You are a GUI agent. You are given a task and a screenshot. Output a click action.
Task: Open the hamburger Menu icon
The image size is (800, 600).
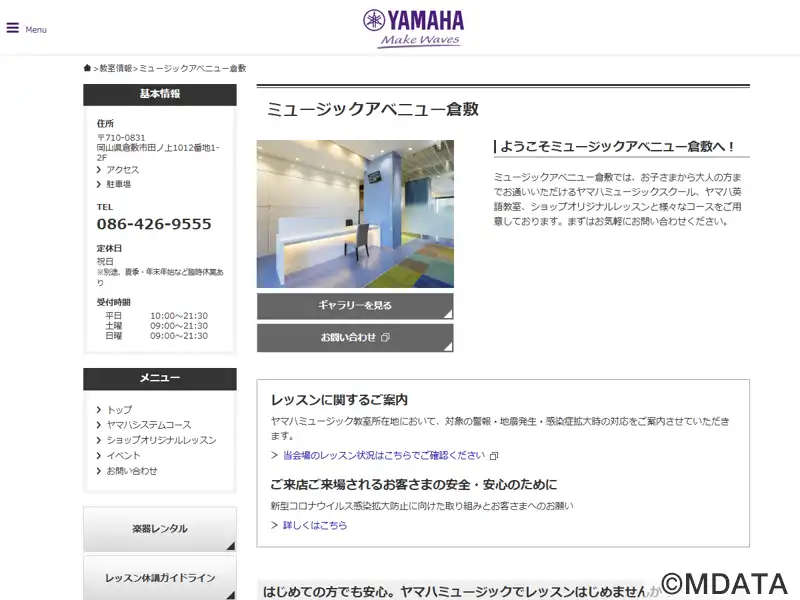[x=13, y=28]
